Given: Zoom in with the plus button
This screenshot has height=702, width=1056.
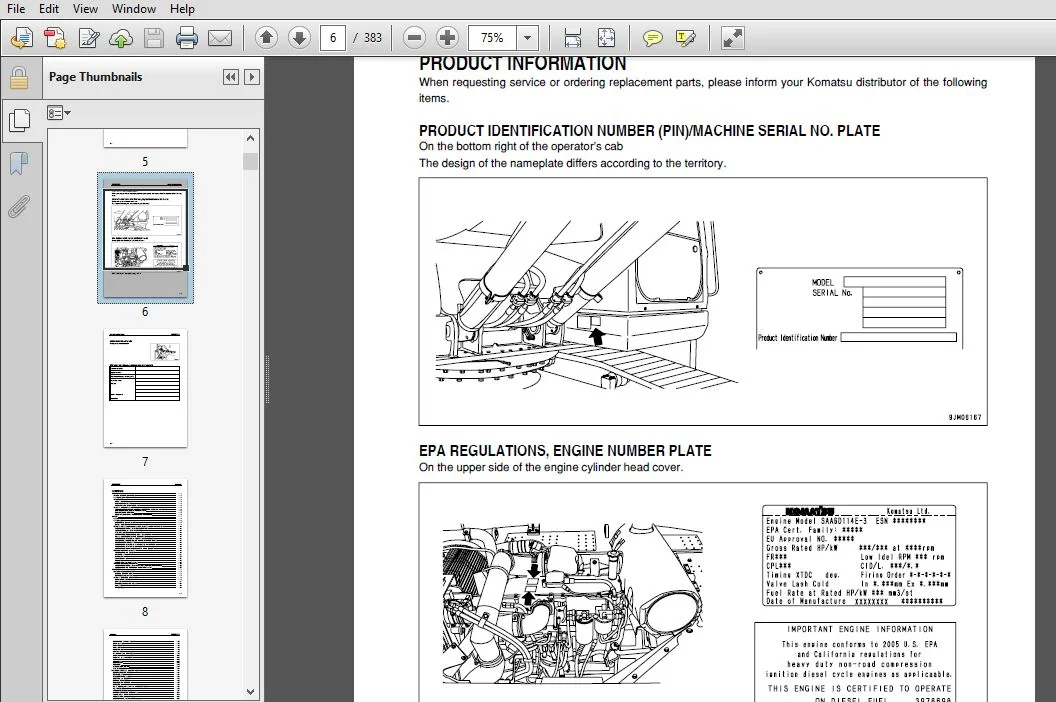Looking at the screenshot, I should click(447, 38).
